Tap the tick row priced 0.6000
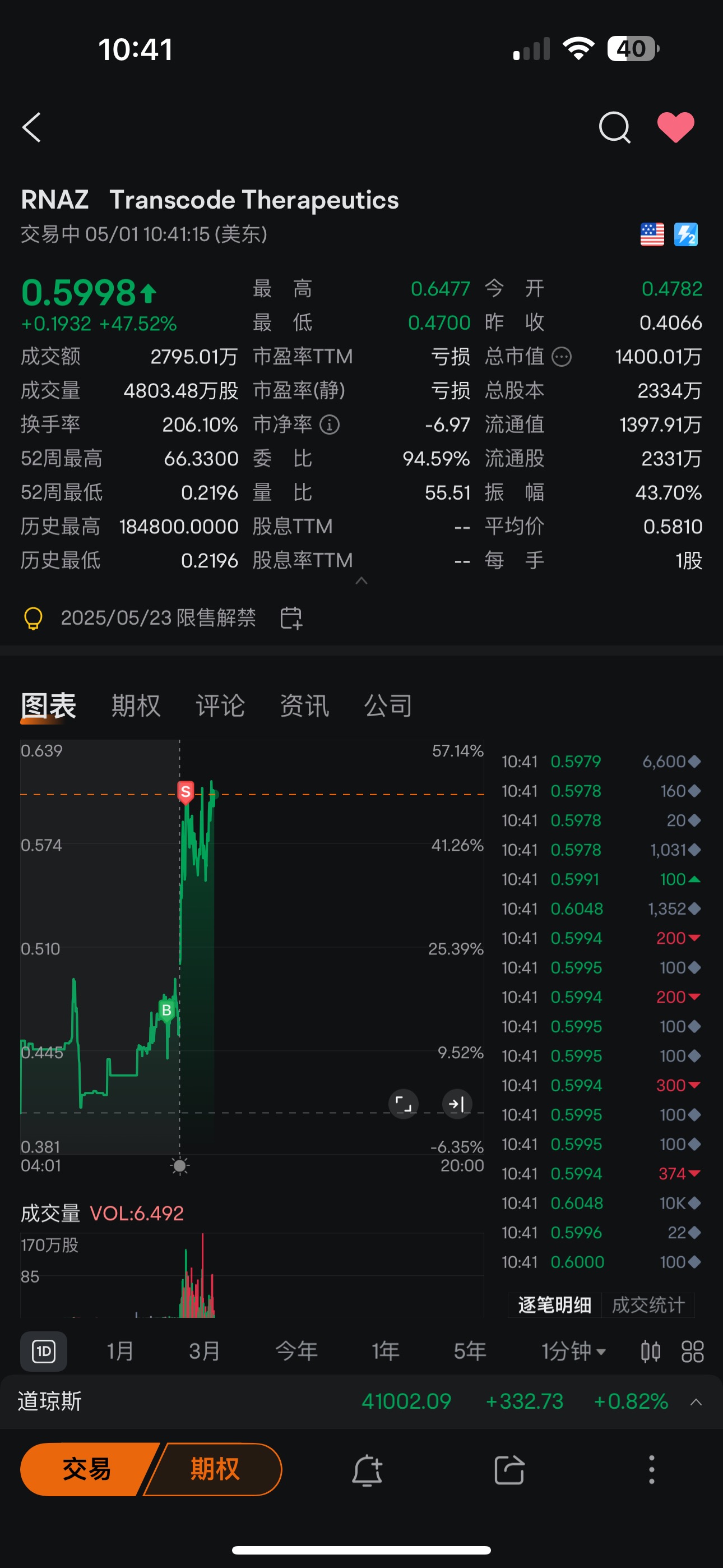 point(601,1262)
